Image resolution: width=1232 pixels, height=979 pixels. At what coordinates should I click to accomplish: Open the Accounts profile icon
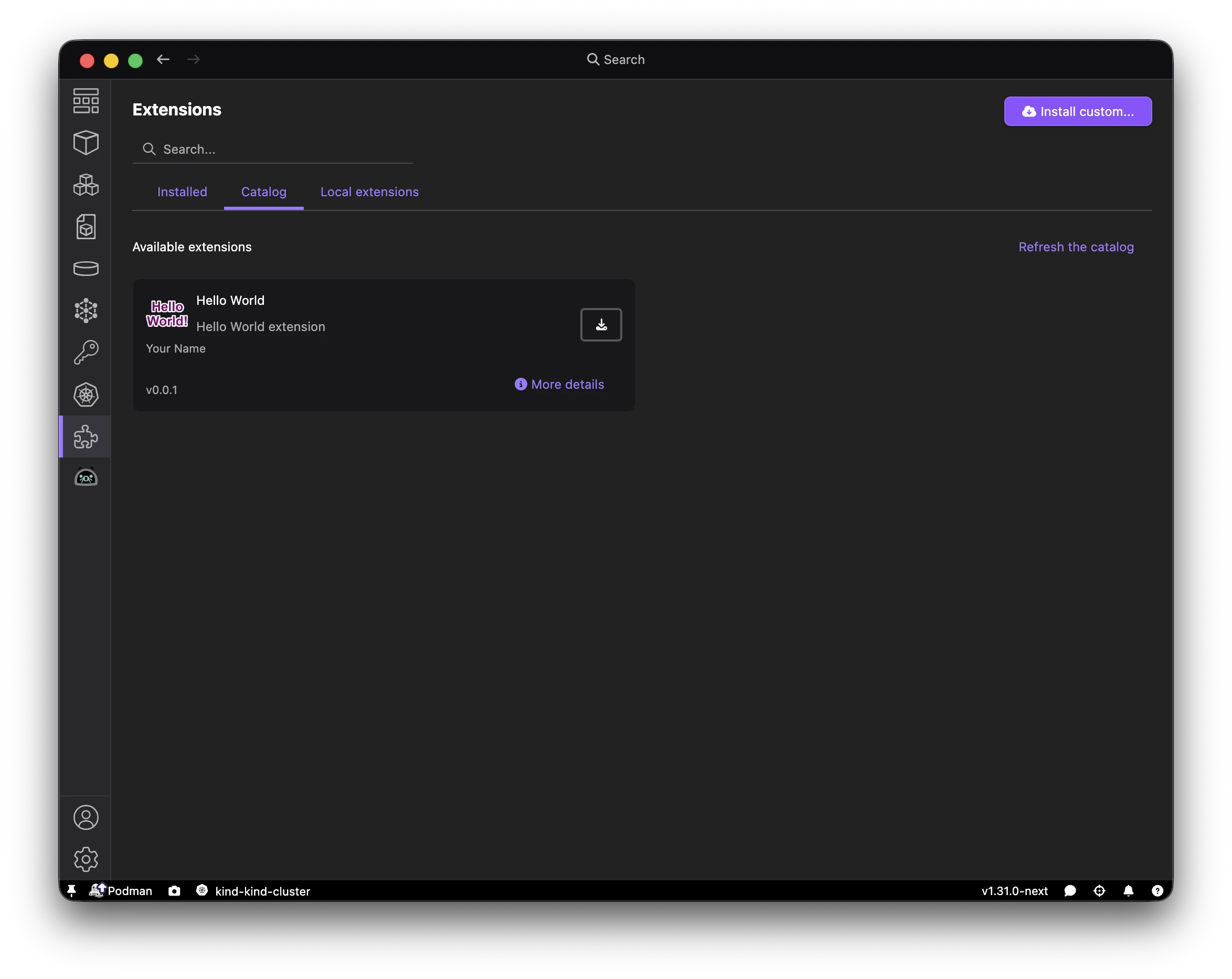click(x=86, y=817)
